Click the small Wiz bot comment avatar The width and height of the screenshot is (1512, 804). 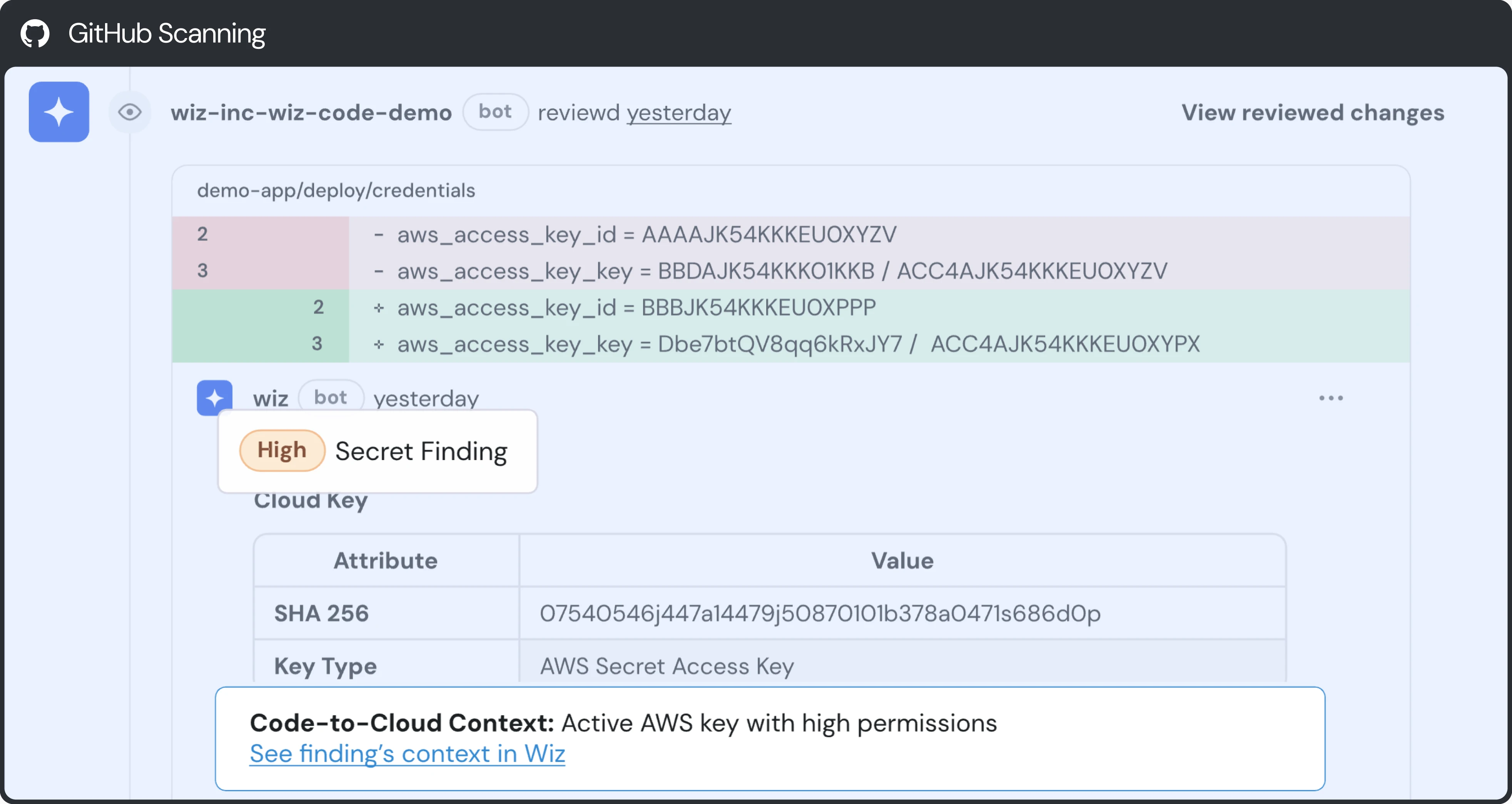[x=214, y=398]
